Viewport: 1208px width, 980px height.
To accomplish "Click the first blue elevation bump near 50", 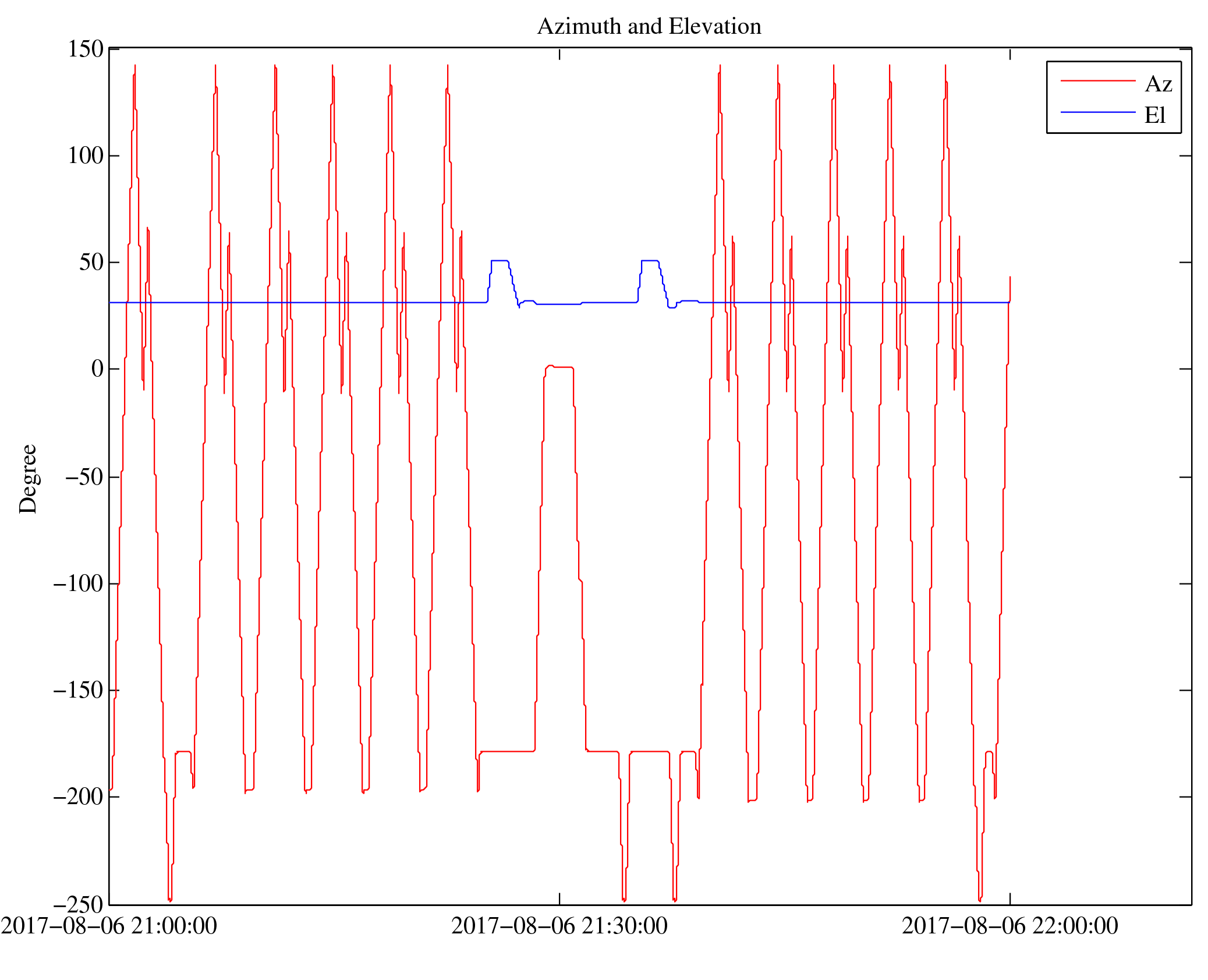I will click(x=500, y=261).
